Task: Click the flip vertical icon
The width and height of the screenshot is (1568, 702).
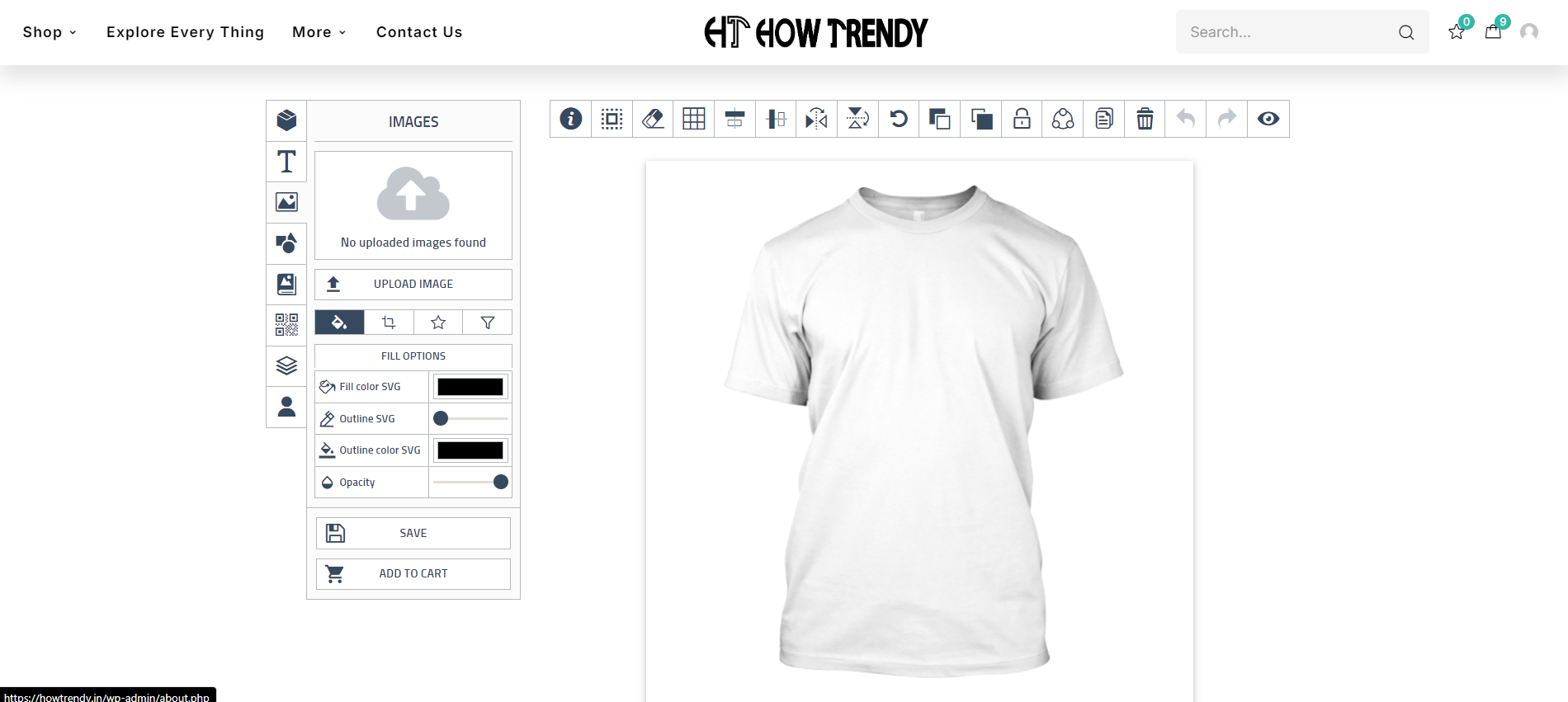Action: pos(857,119)
